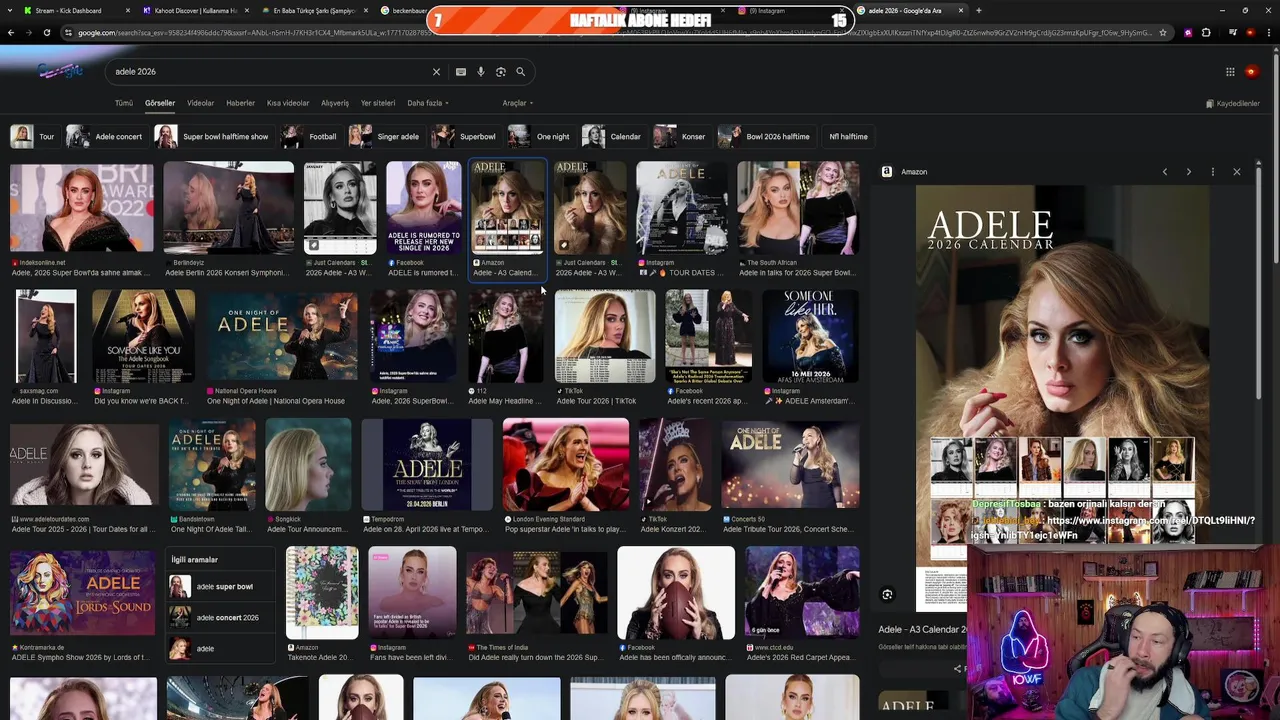The image size is (1280, 720).
Task: Show previous image in preview panel
Action: pyautogui.click(x=1165, y=172)
